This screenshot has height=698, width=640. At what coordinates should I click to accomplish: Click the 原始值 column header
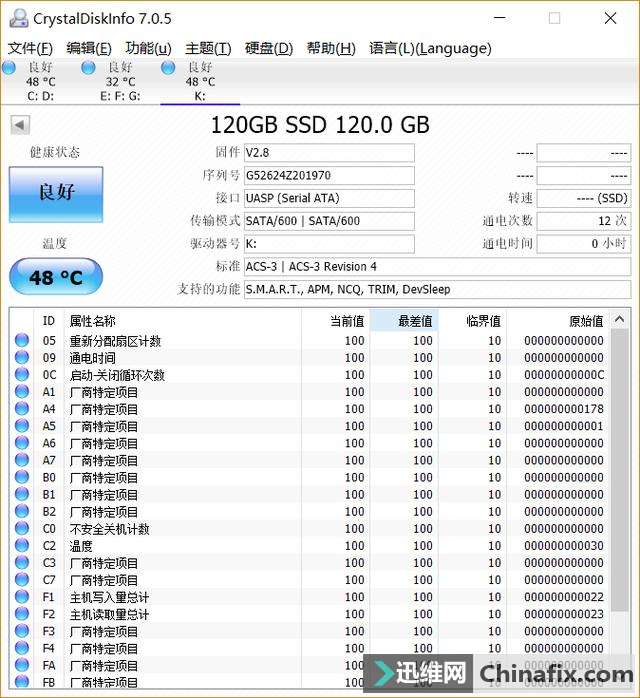point(558,321)
